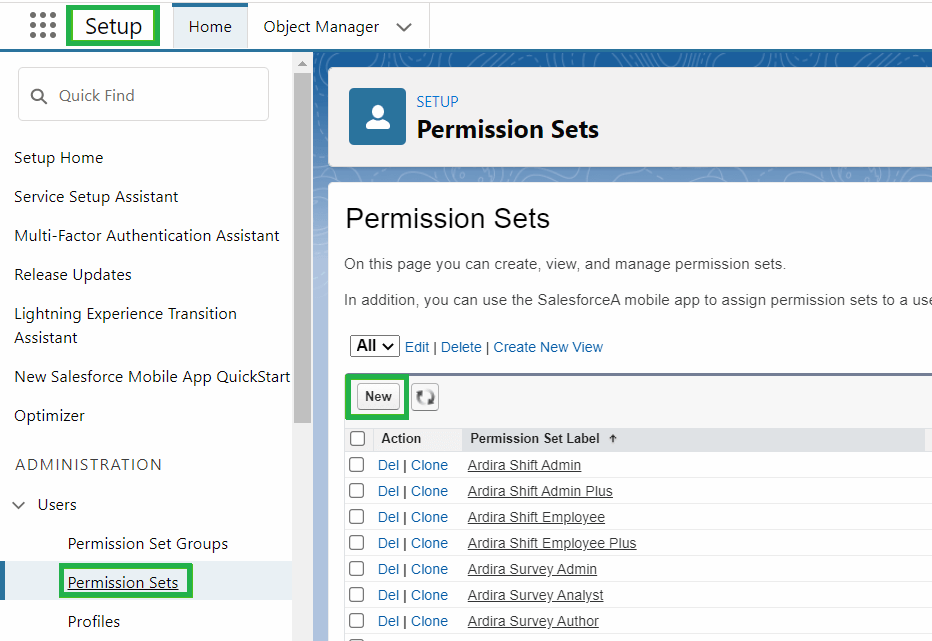Open the Object Manager dropdown arrow
The height and width of the screenshot is (641, 932).
click(404, 25)
